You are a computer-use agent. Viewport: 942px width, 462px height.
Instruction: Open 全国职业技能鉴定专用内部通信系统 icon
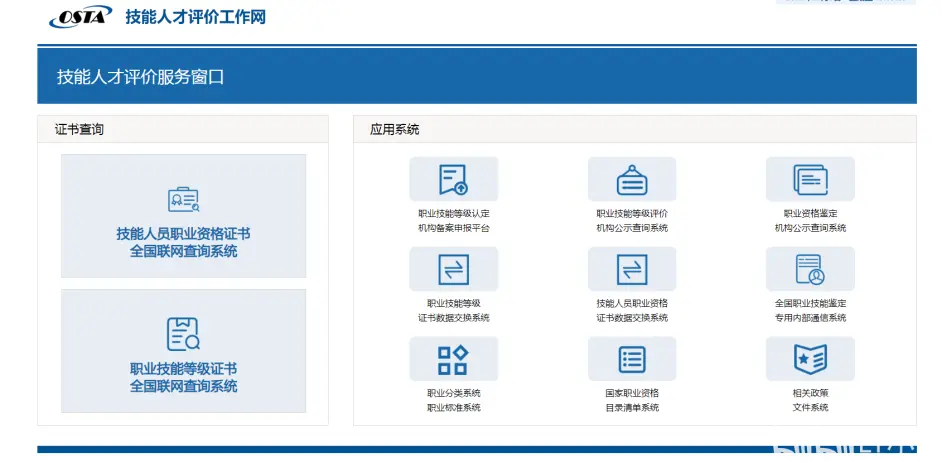810,269
